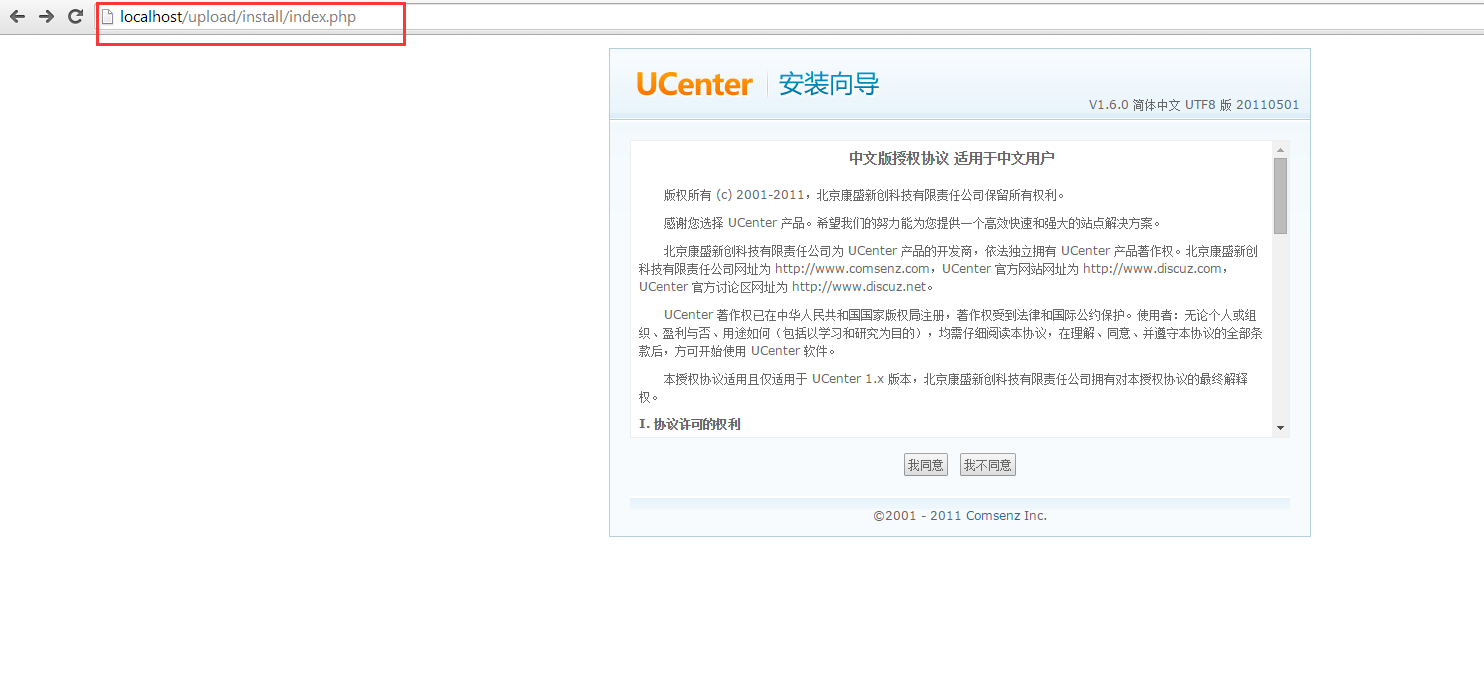Click the http://www.discuz.net URL text
This screenshot has height=683, width=1484.
pyautogui.click(x=860, y=287)
